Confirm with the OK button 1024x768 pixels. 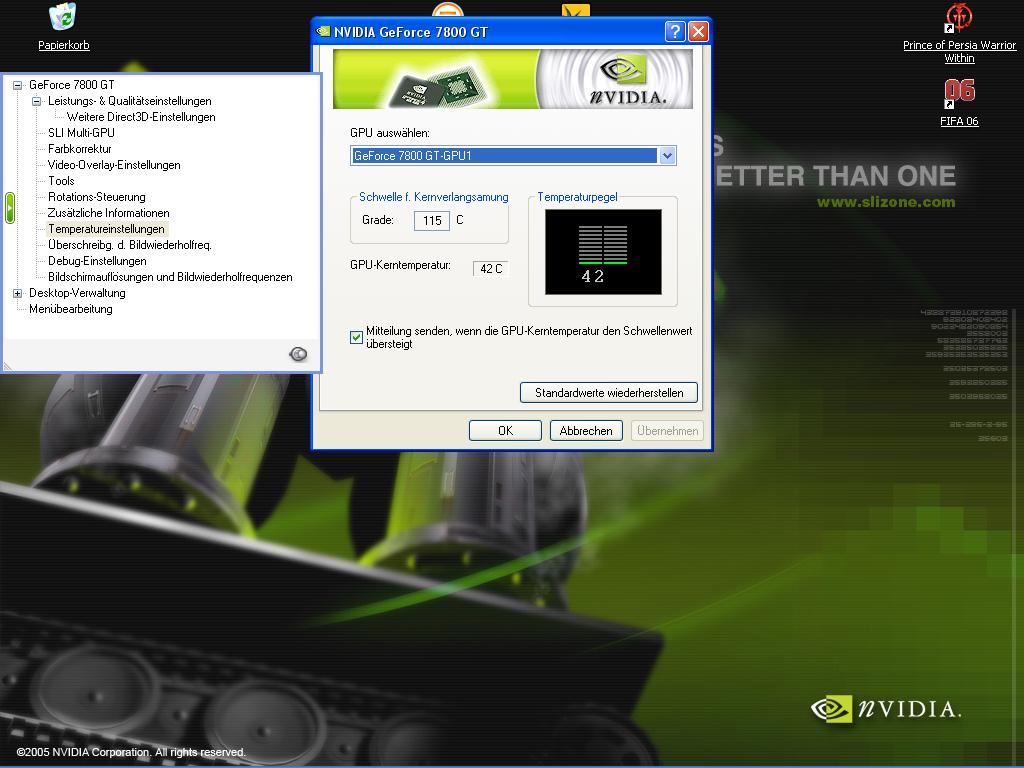pos(505,431)
